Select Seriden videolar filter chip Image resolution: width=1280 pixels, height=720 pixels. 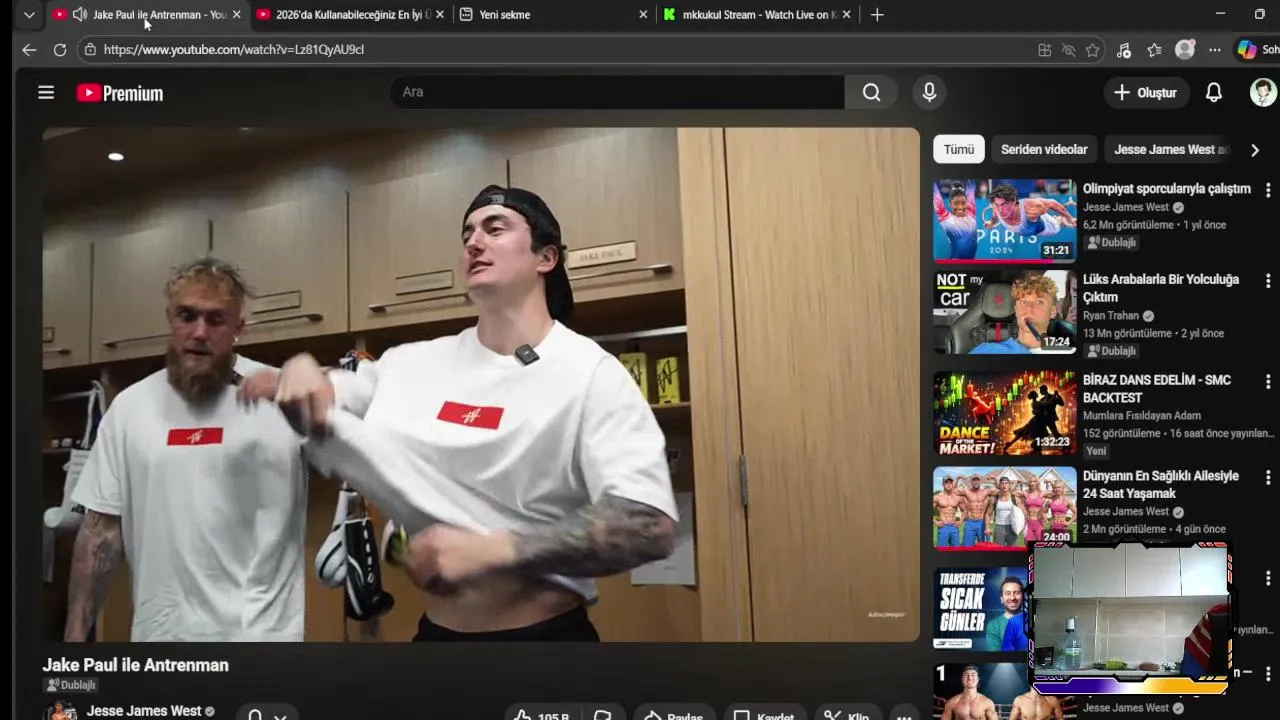click(x=1044, y=150)
